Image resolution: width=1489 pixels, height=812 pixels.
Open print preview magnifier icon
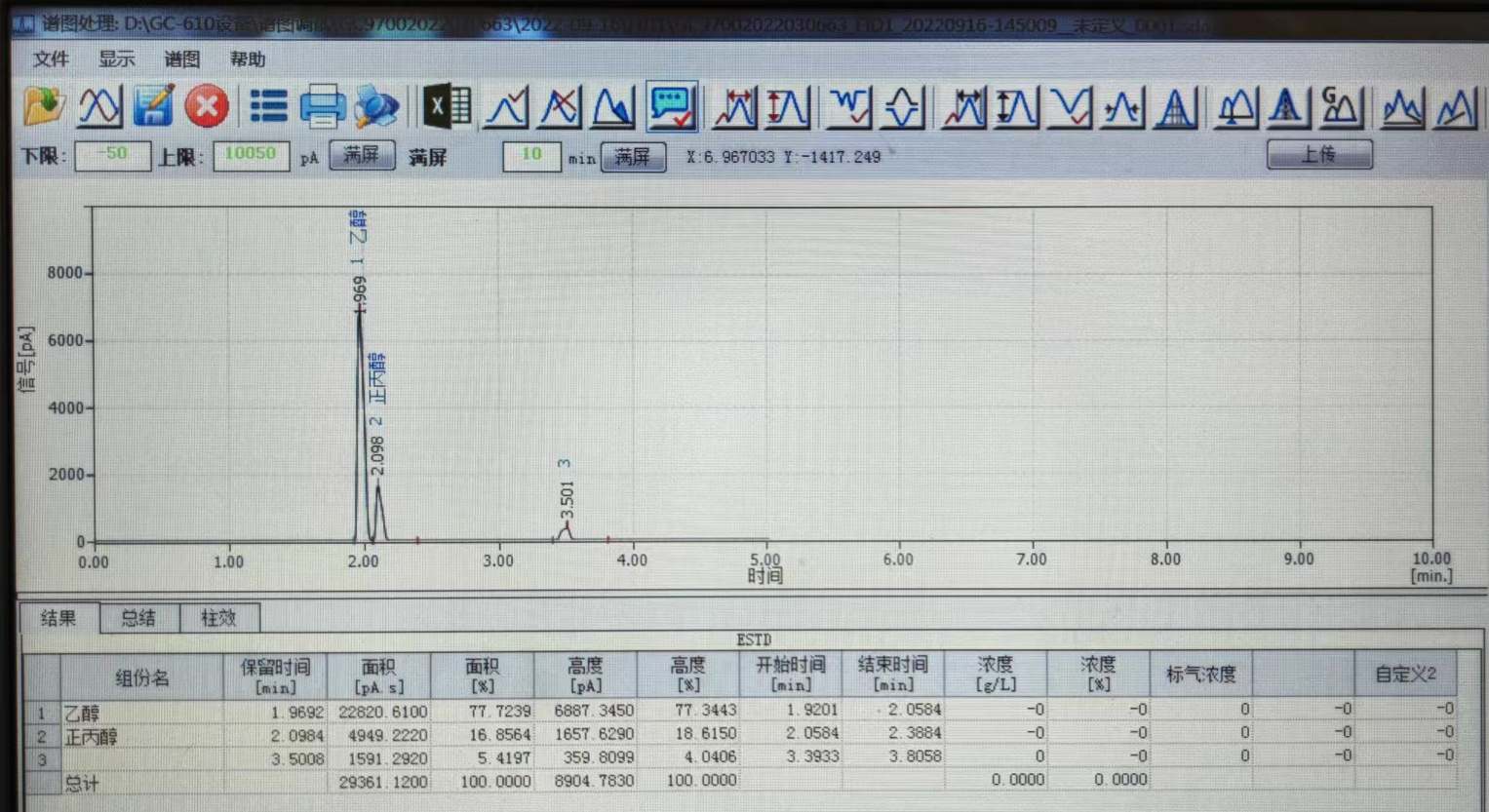(x=376, y=107)
